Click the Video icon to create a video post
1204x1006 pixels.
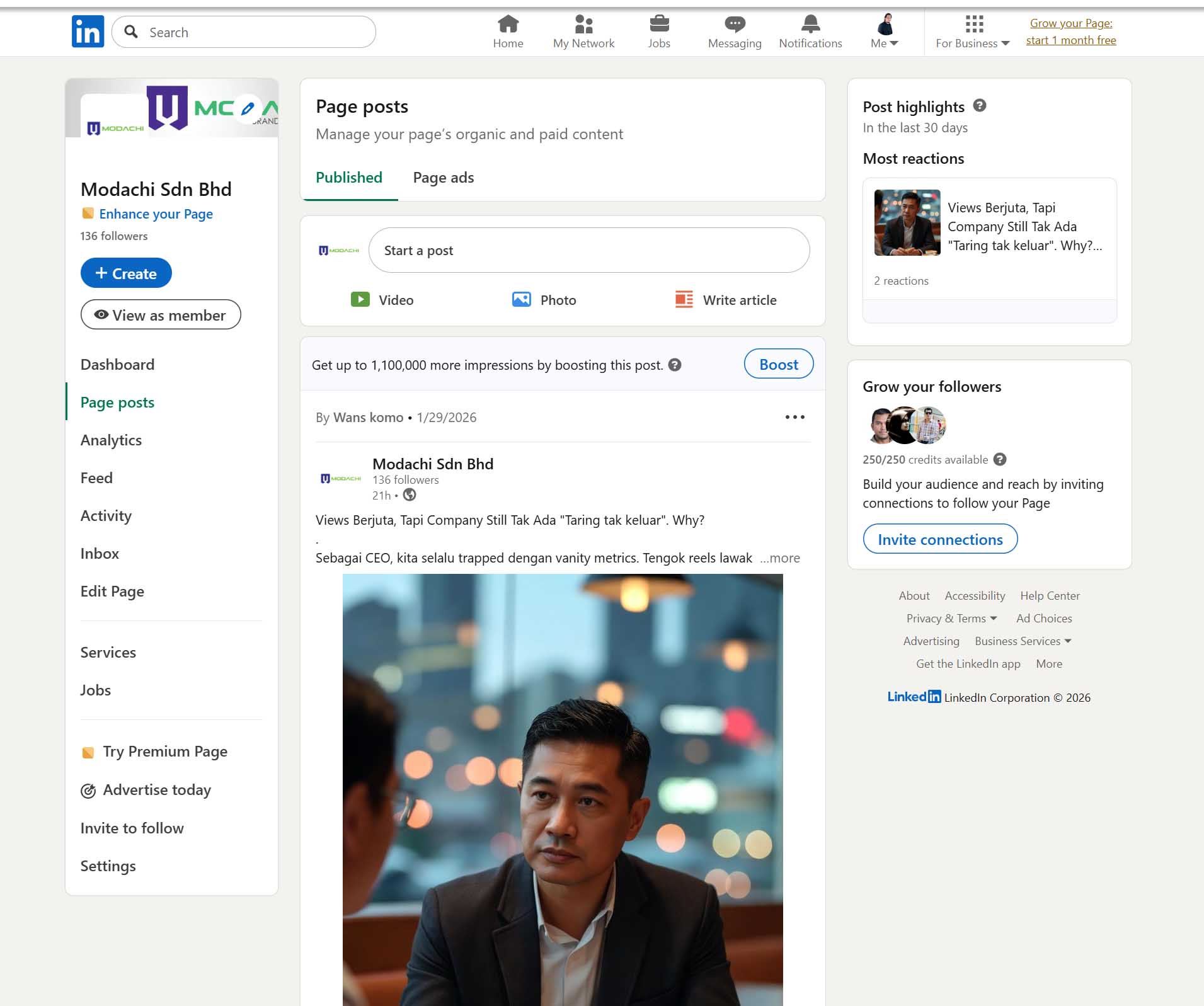click(360, 299)
